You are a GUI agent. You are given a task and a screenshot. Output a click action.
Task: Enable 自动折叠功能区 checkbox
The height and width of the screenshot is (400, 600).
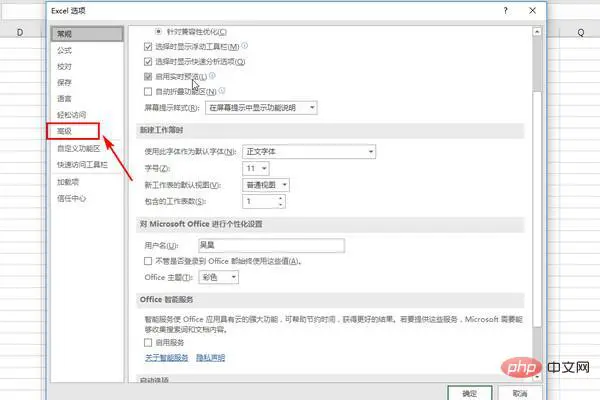148,91
